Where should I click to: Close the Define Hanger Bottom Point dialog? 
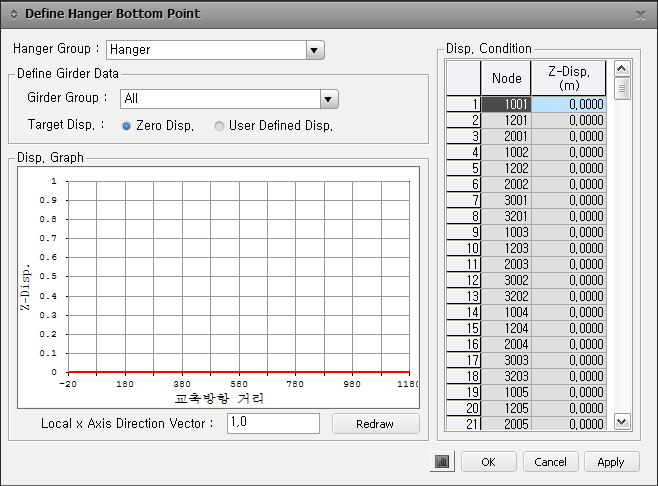640,14
